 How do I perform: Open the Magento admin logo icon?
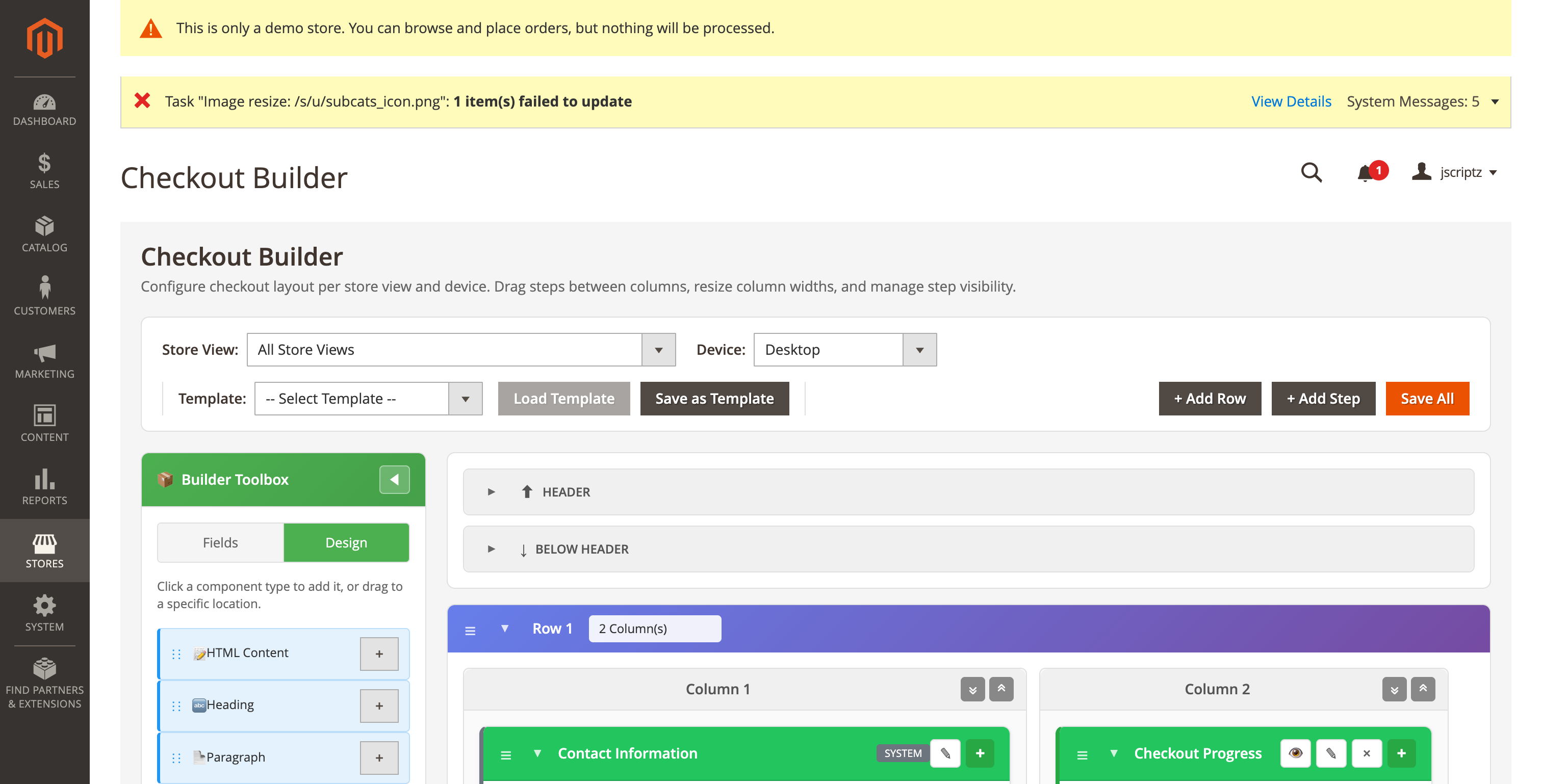coord(44,37)
